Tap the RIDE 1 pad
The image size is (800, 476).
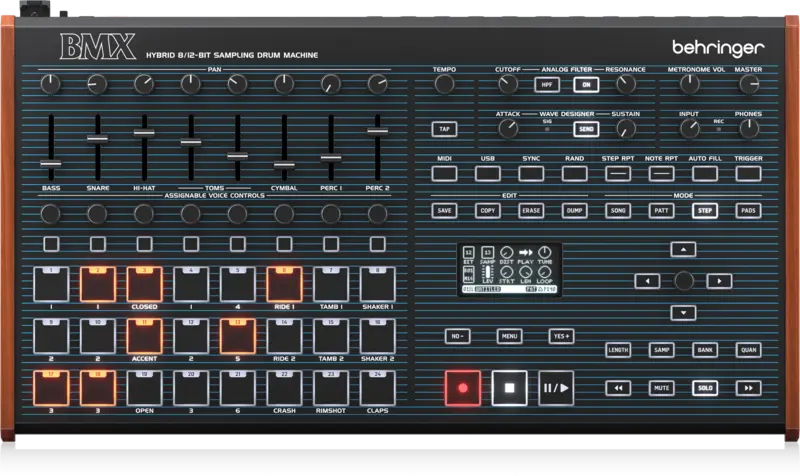pos(284,284)
